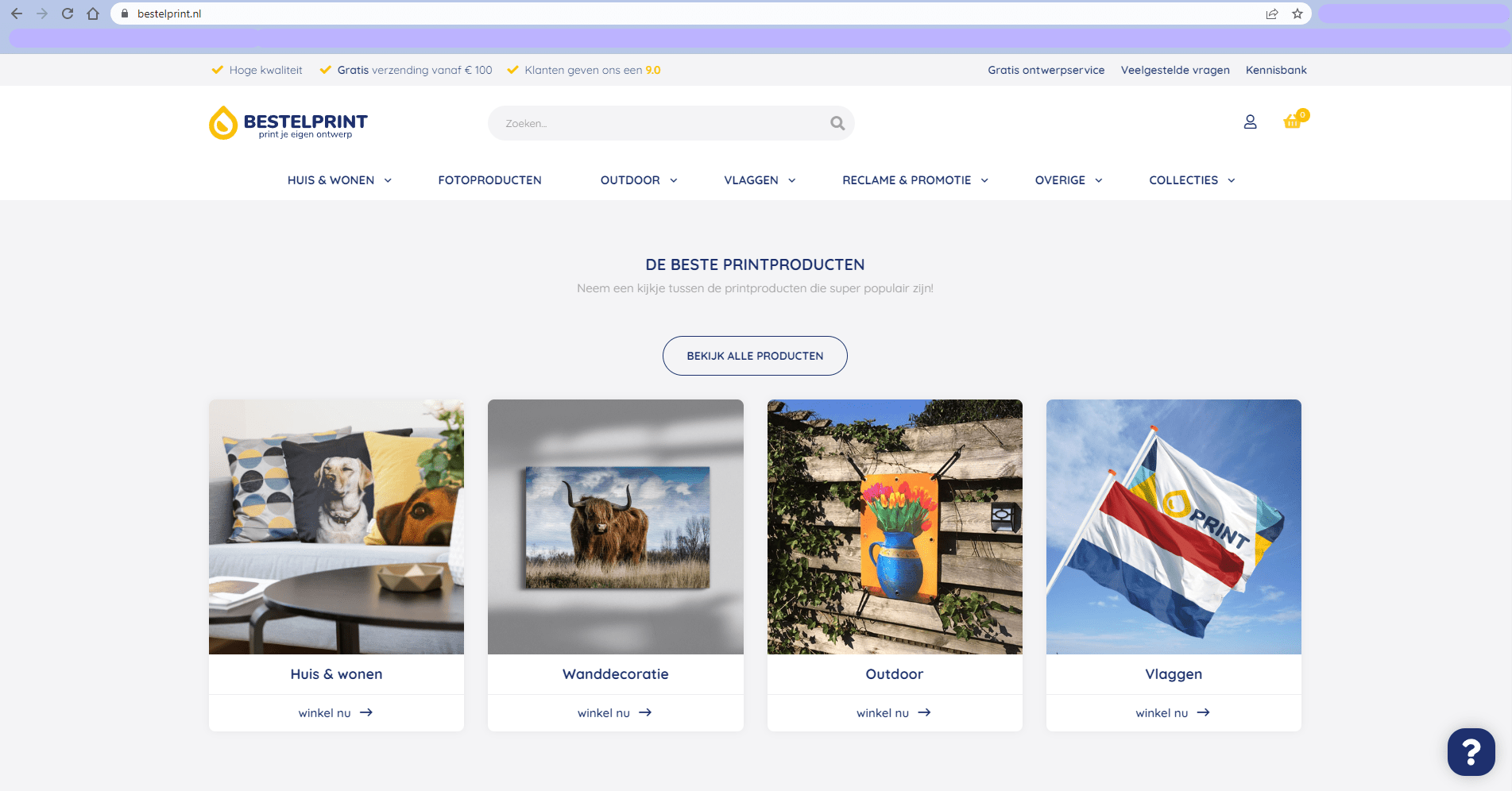Expand the Collecties menu
Viewport: 1512px width, 791px height.
click(x=1192, y=180)
